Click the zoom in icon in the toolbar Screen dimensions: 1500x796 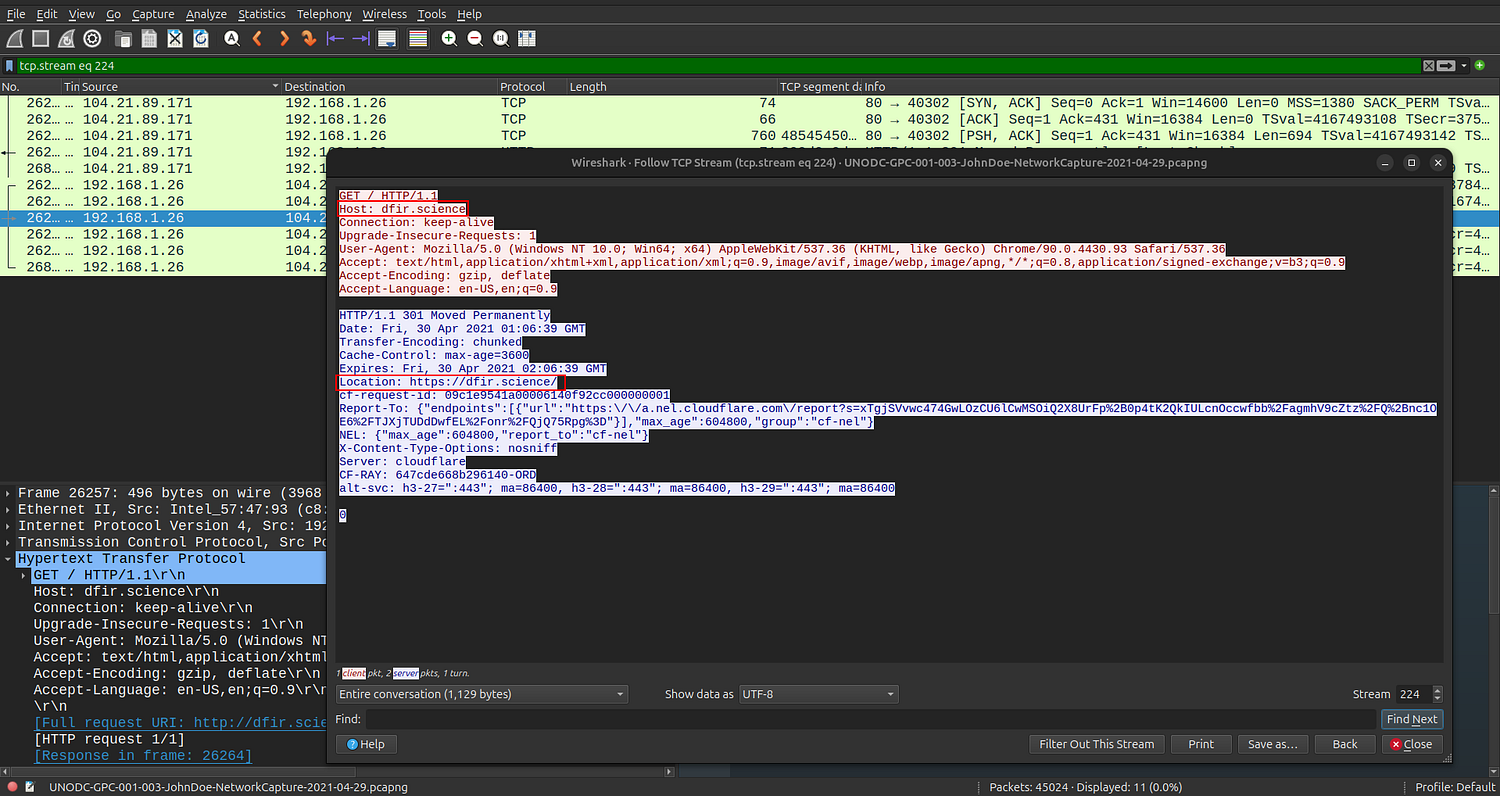[449, 39]
